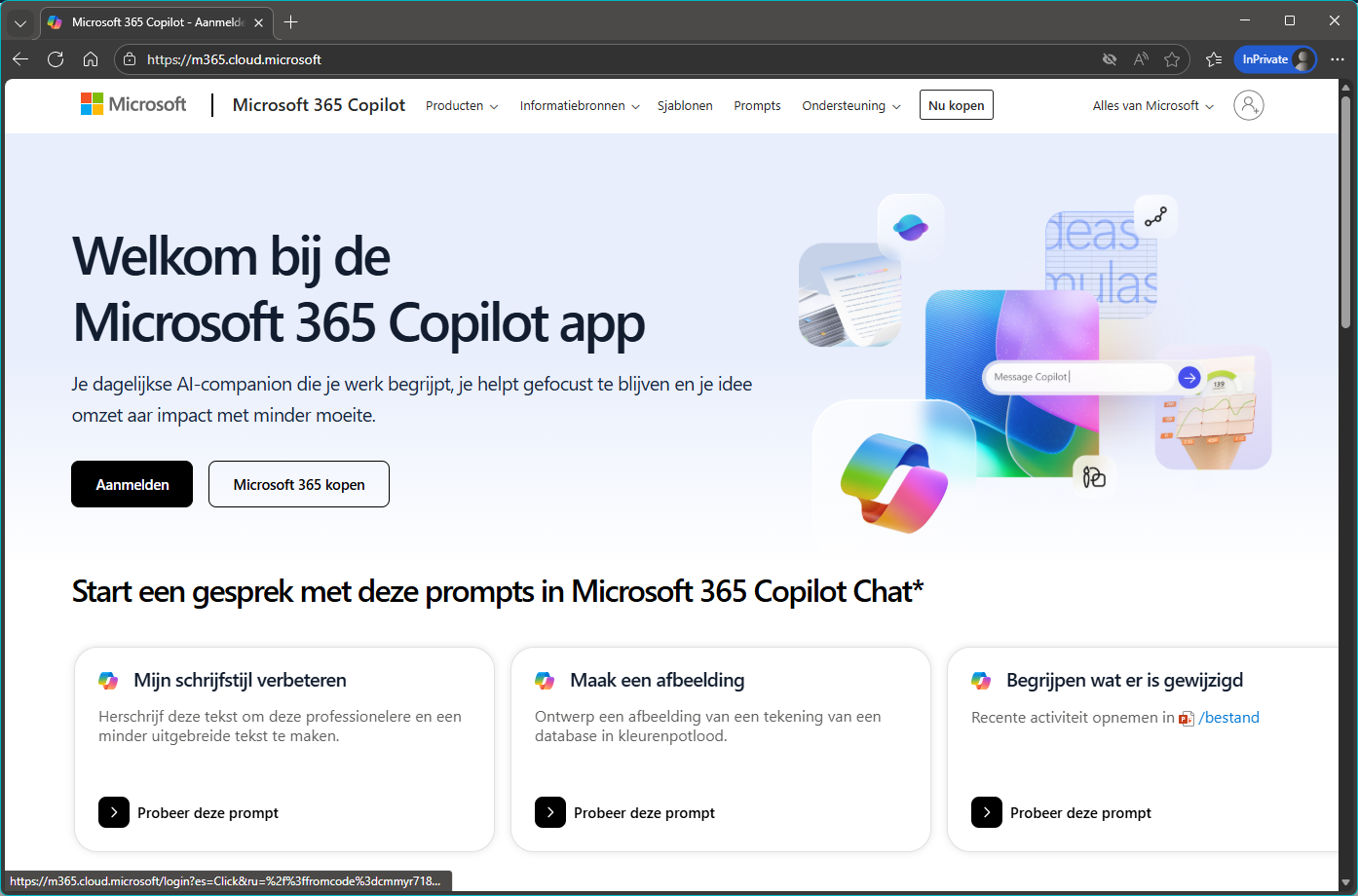
Task: Click the blue send arrow in hero image
Action: coord(1188,377)
